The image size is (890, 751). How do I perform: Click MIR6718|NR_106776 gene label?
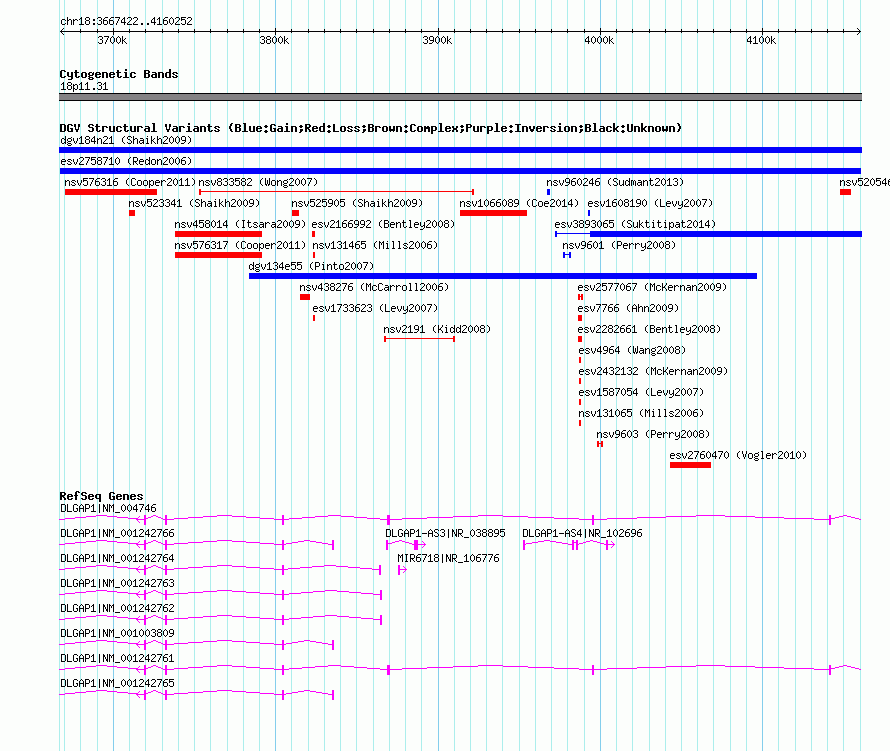click(448, 559)
